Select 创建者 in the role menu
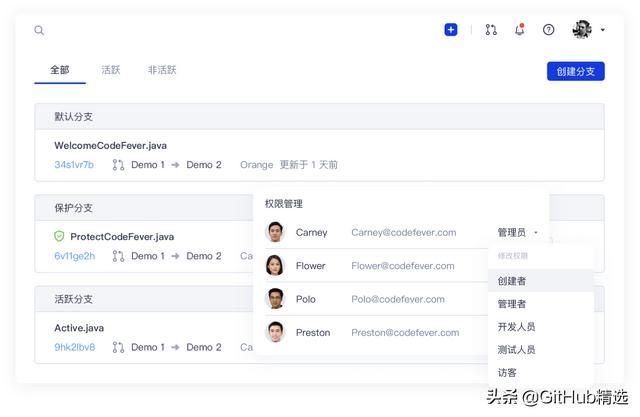 point(540,281)
